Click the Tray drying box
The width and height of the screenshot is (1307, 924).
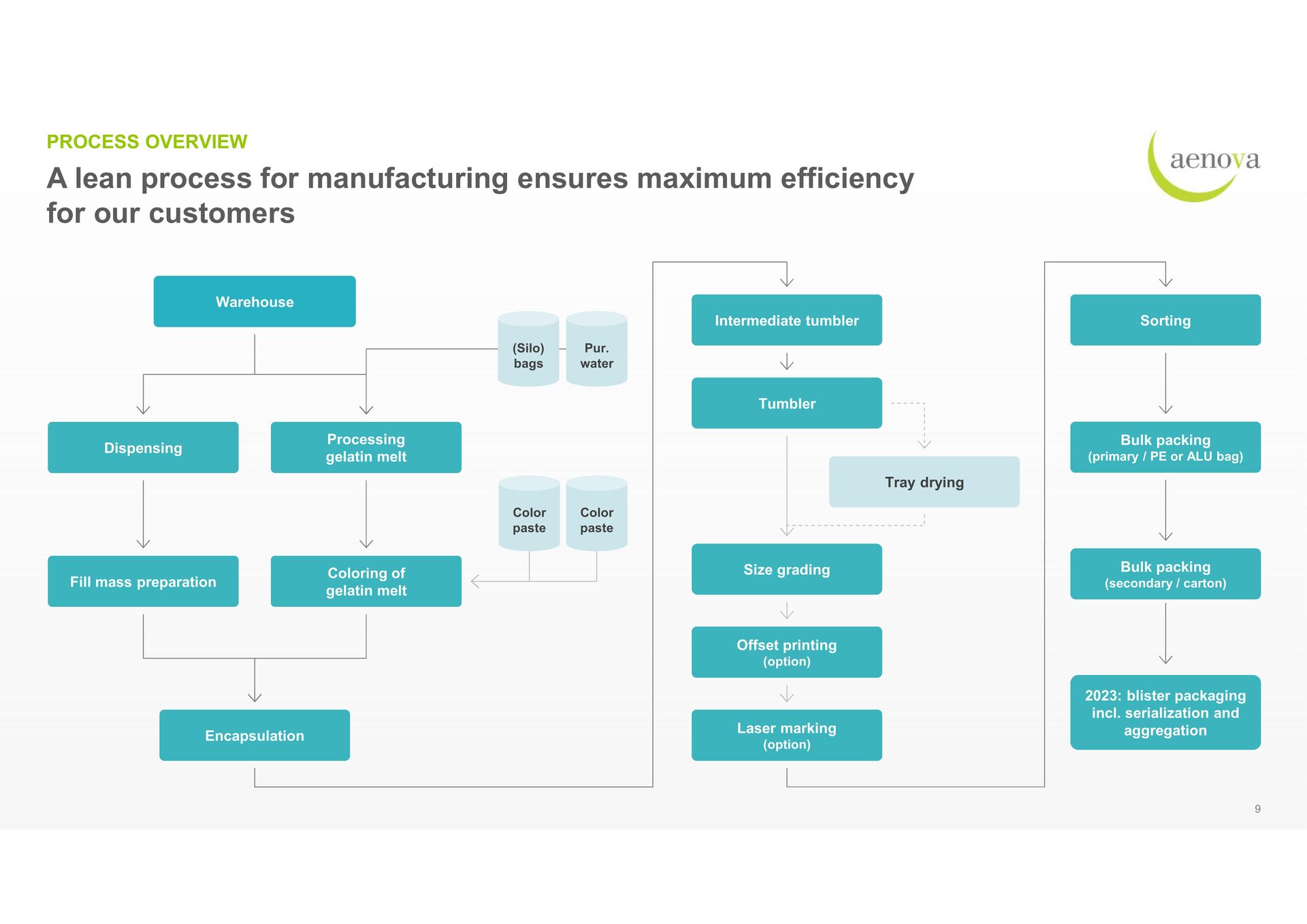(924, 482)
